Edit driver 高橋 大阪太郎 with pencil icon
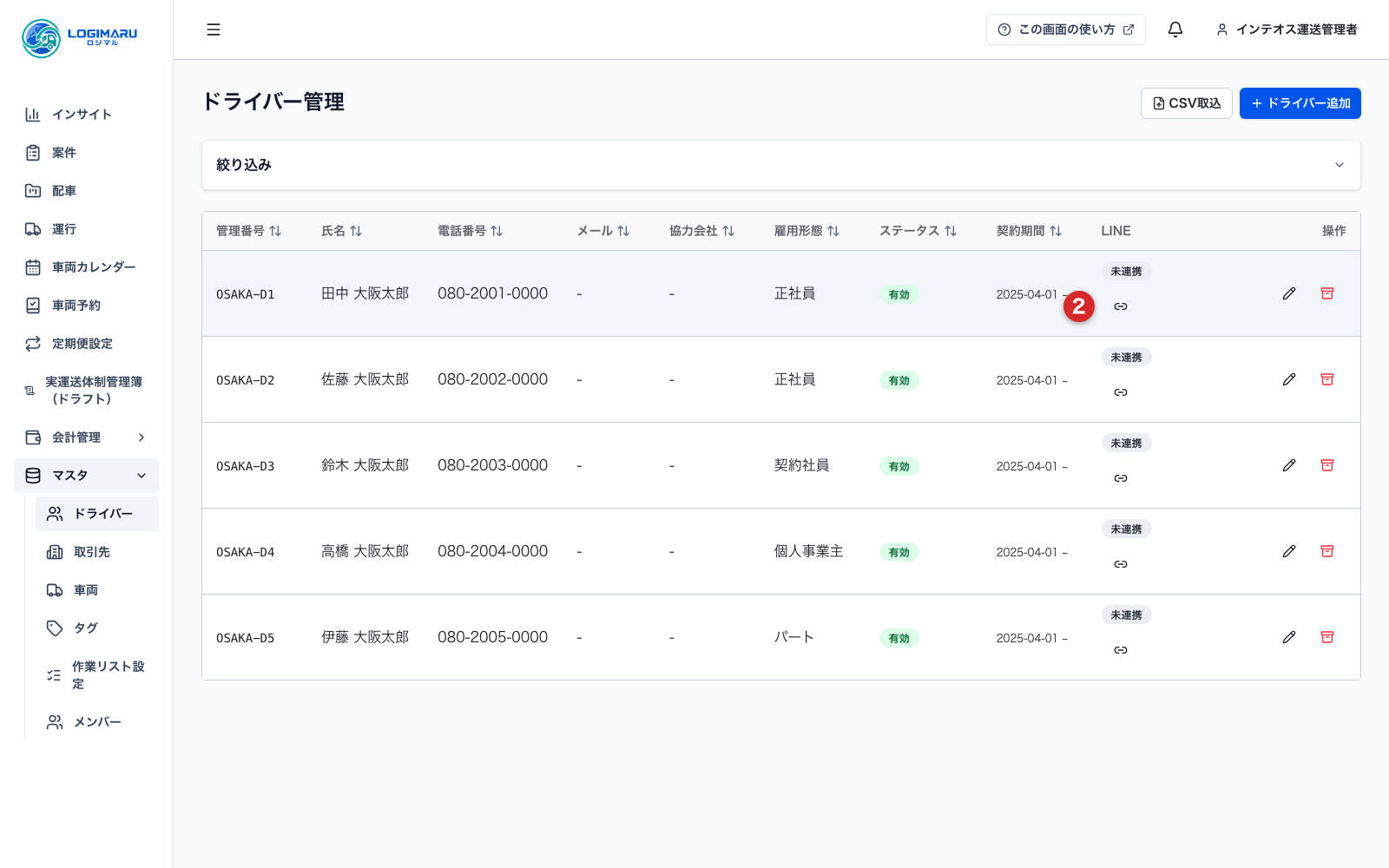 [x=1289, y=551]
